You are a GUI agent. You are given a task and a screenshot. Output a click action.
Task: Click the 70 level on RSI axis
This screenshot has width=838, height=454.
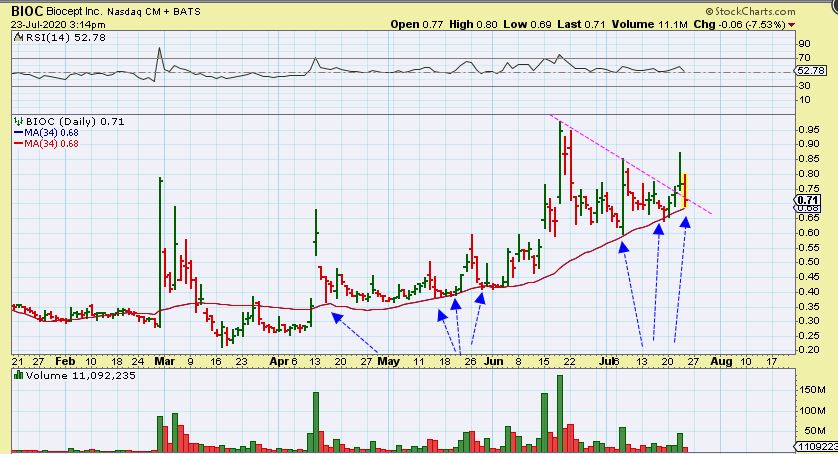[804, 58]
